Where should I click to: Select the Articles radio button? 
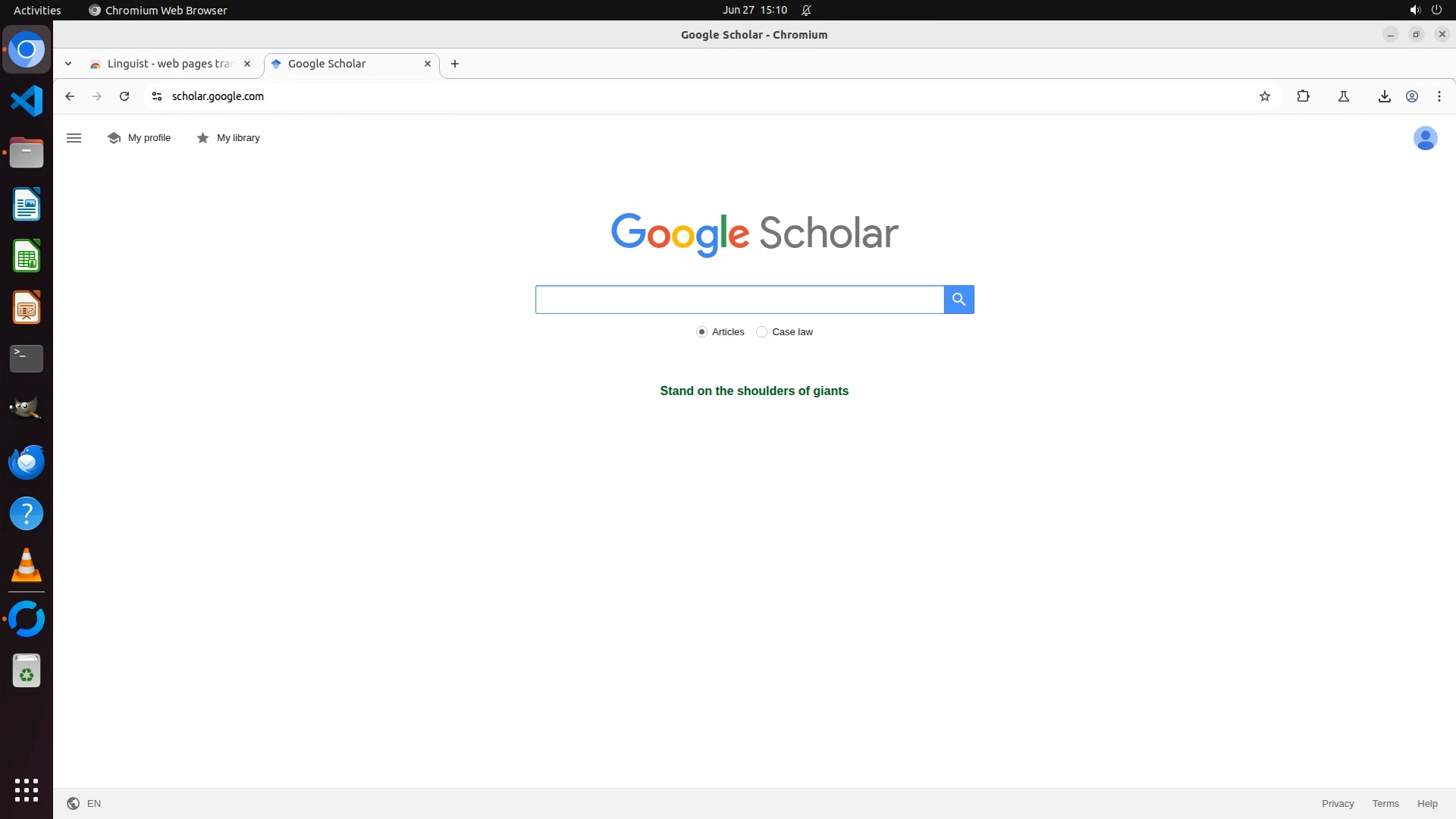pos(701,332)
